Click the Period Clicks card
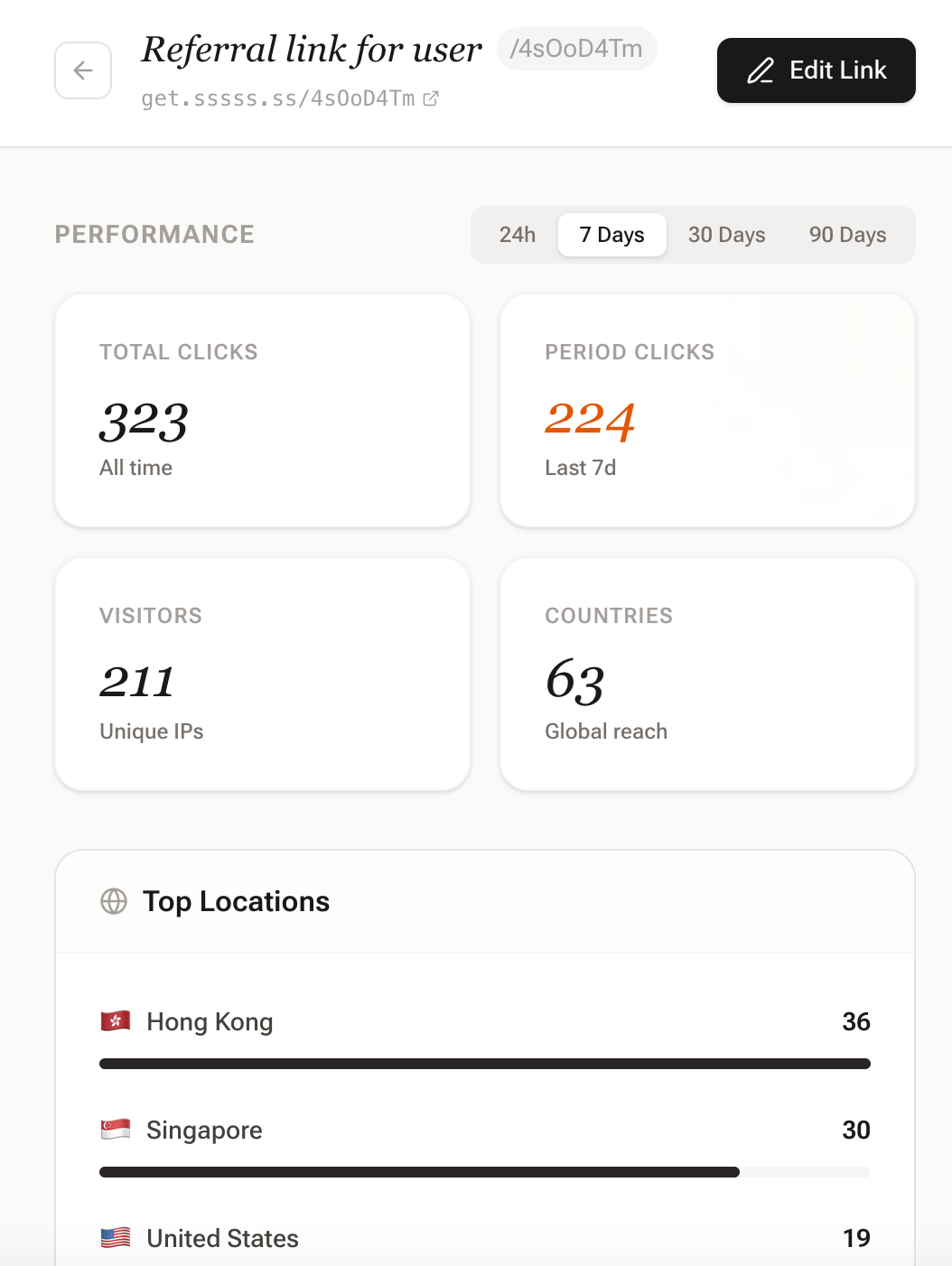This screenshot has height=1266, width=952. pyautogui.click(x=707, y=410)
